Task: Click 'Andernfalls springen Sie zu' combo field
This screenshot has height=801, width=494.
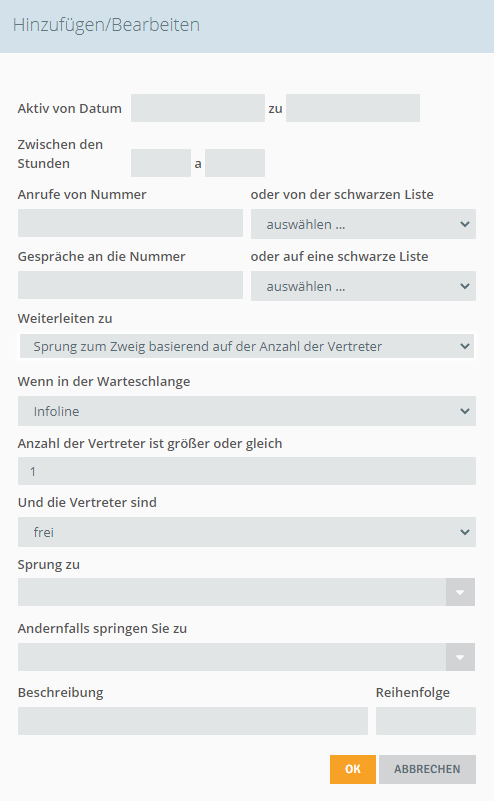Action: (232, 657)
